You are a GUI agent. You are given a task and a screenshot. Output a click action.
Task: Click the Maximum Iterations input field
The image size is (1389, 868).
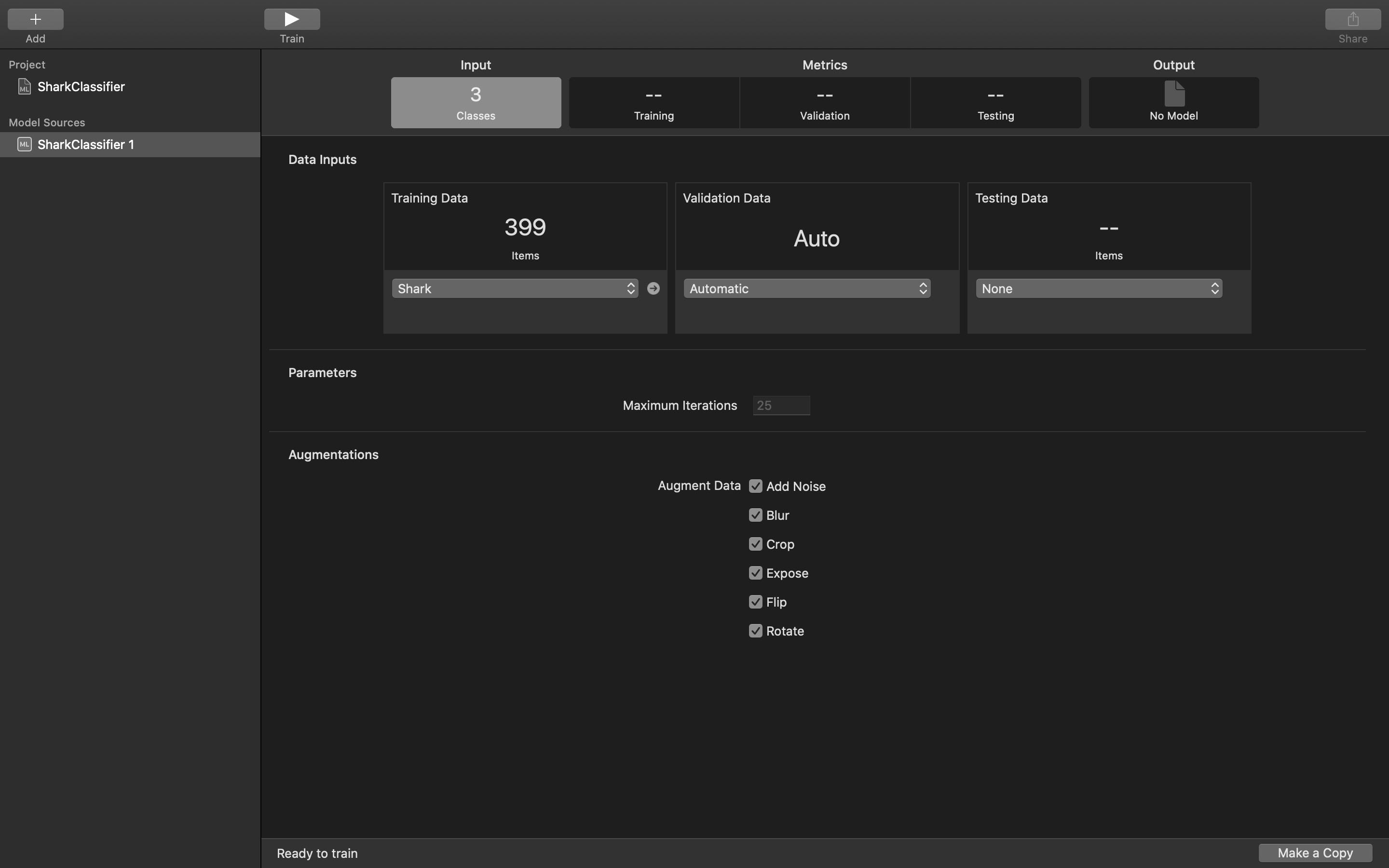[x=781, y=405]
